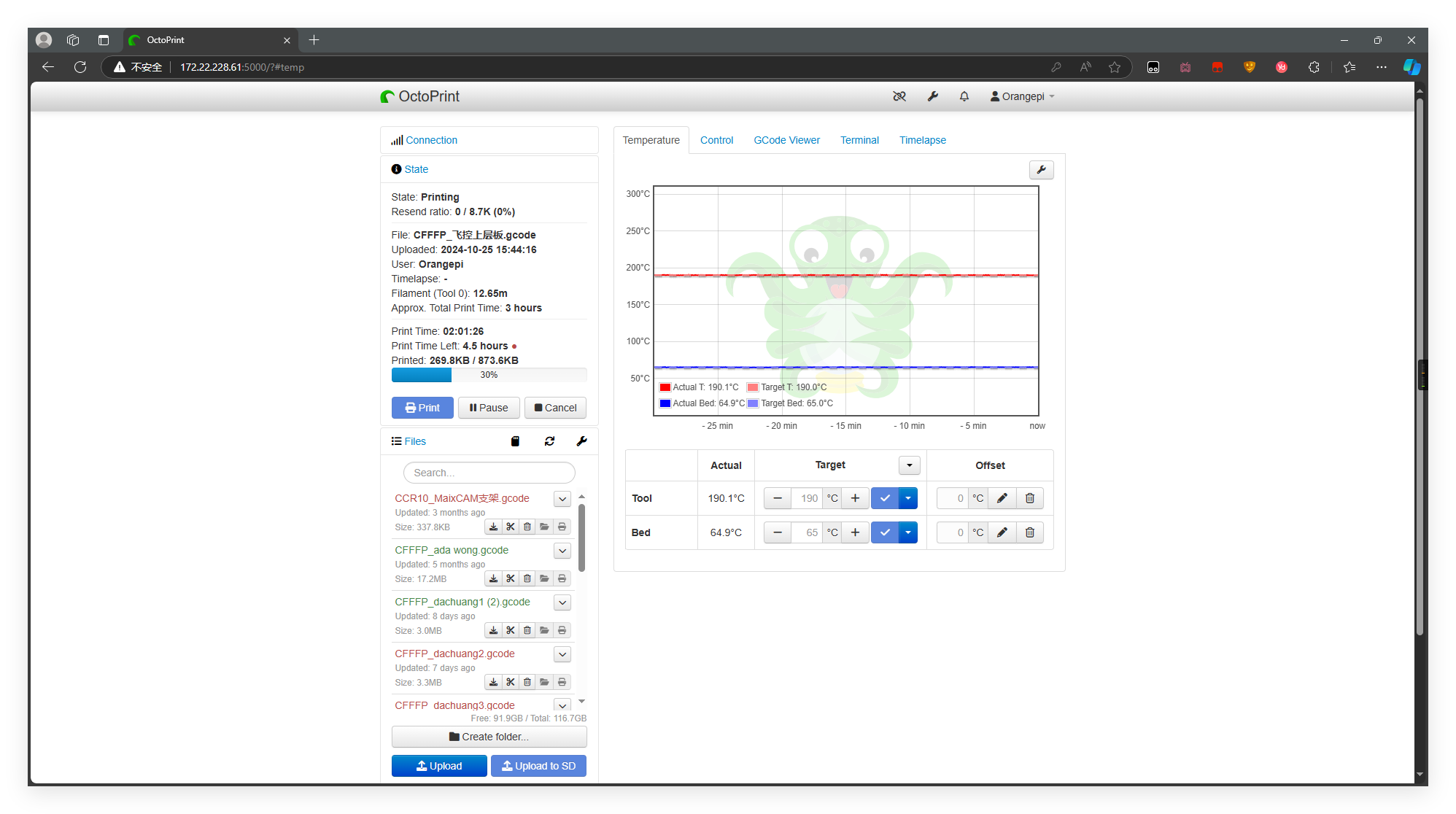Click the file Search field

pyautogui.click(x=489, y=473)
